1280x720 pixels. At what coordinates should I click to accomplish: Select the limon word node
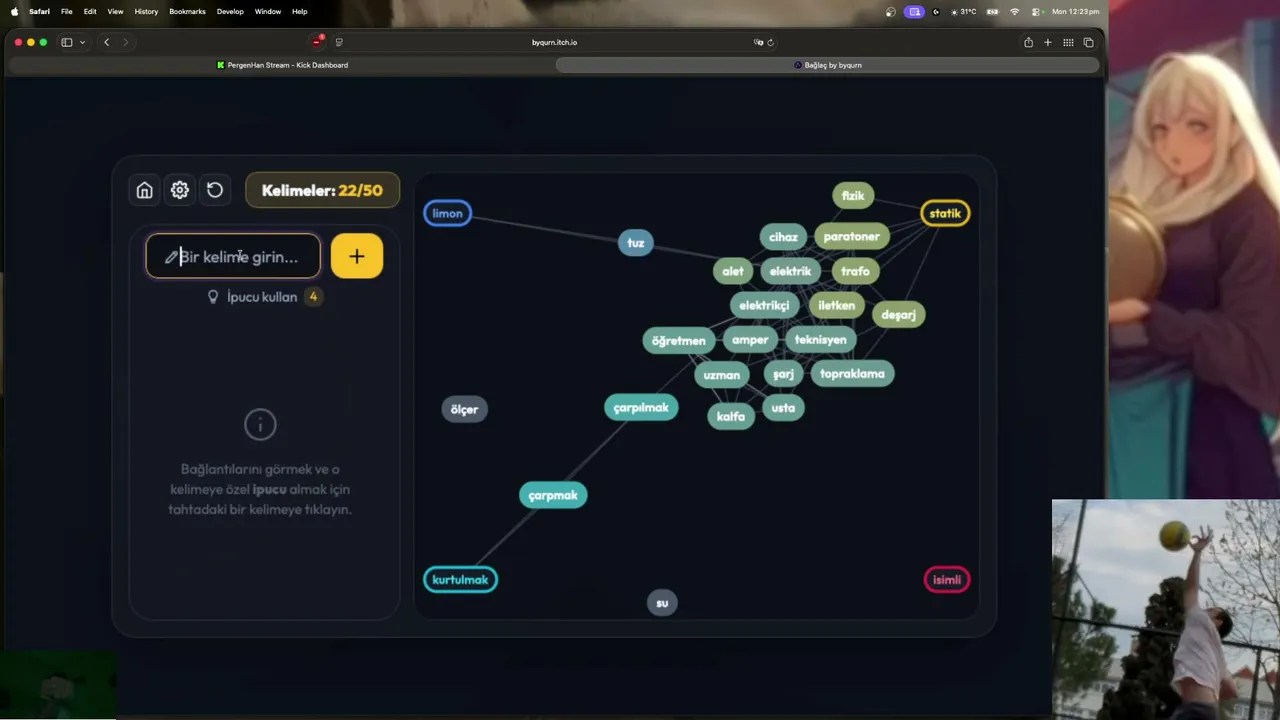[447, 213]
